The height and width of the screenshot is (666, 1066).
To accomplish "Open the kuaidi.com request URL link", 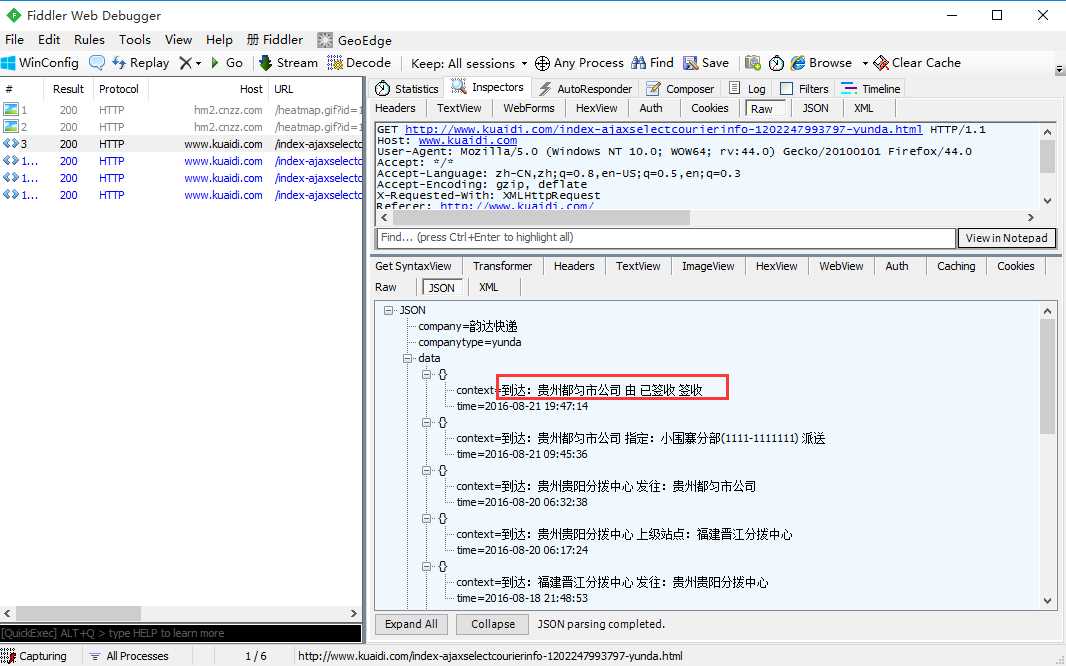I will [x=664, y=129].
